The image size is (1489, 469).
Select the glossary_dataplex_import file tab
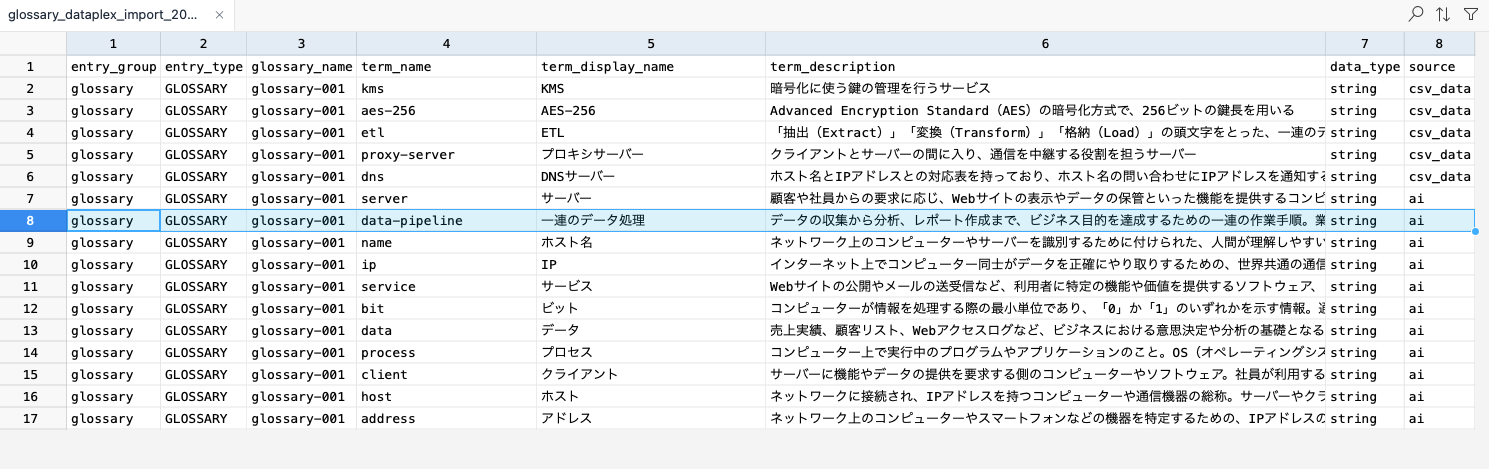click(117, 15)
